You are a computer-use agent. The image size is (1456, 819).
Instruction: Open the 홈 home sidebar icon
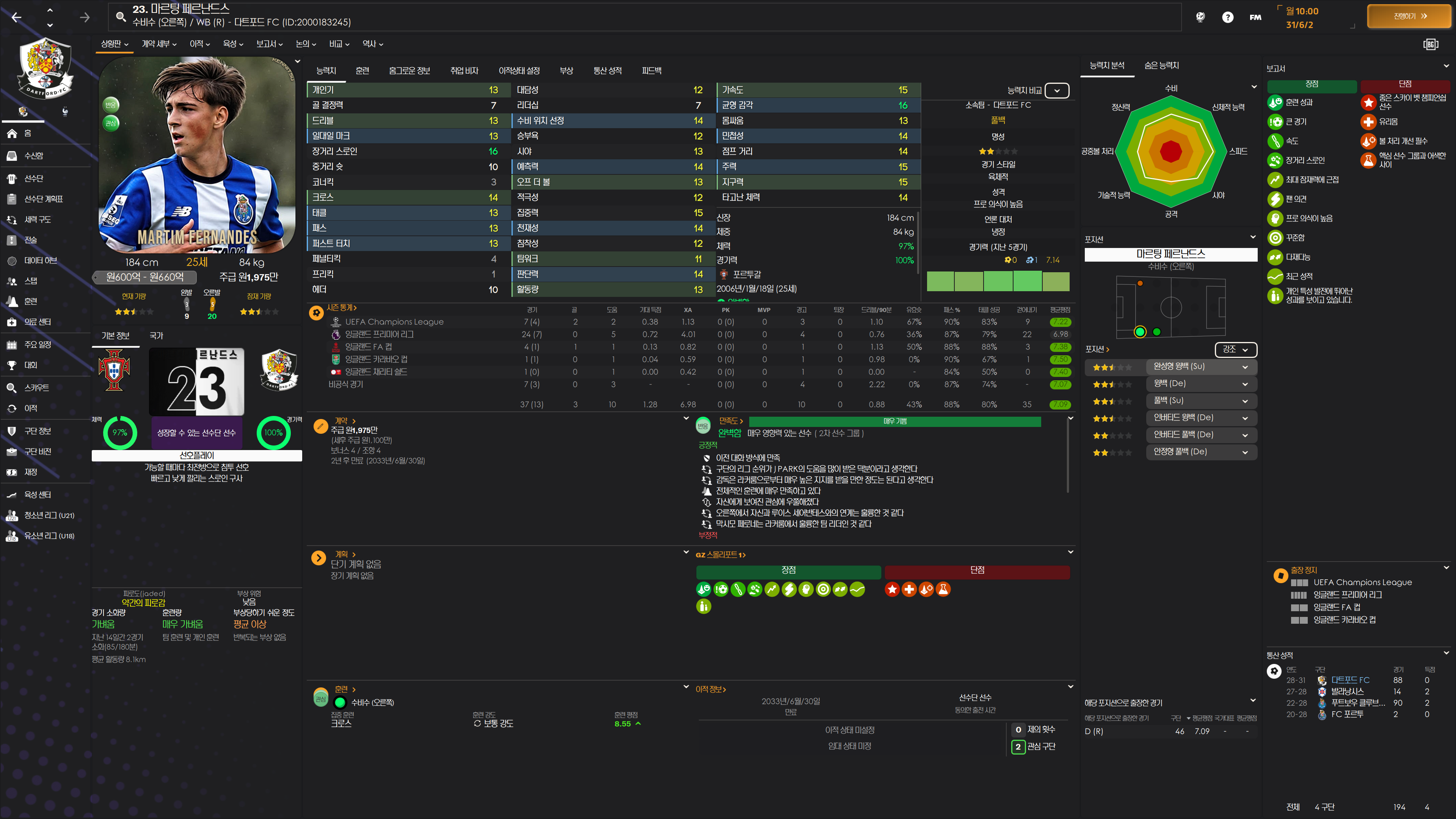pyautogui.click(x=12, y=133)
